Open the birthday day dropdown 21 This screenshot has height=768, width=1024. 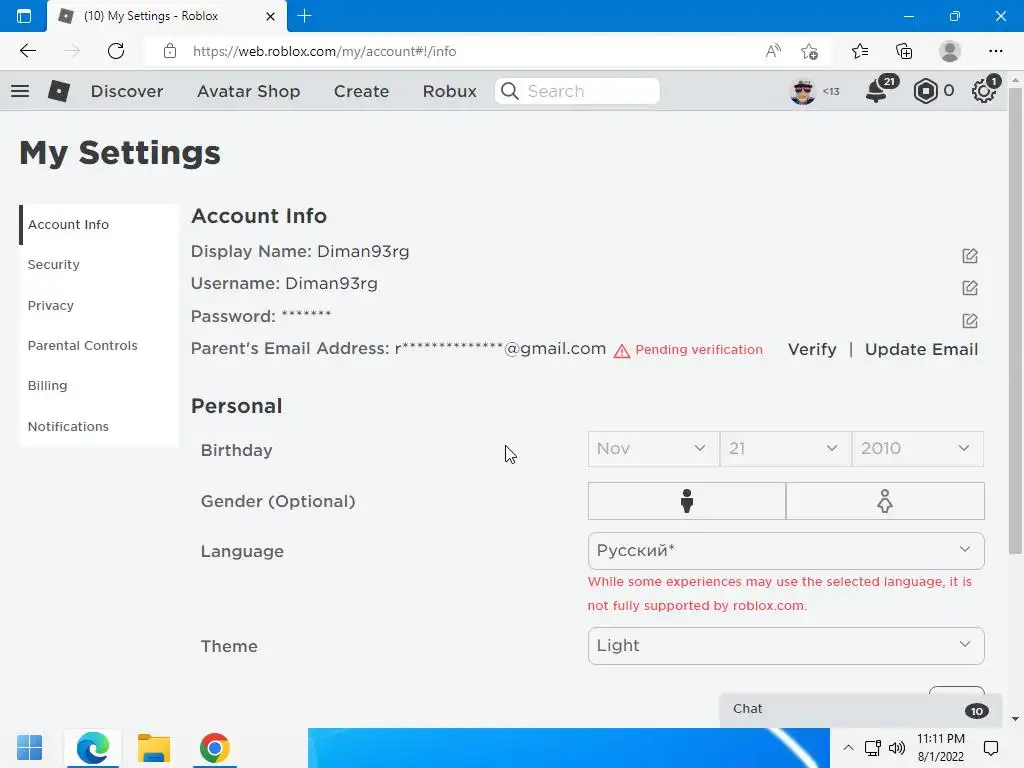(x=786, y=449)
